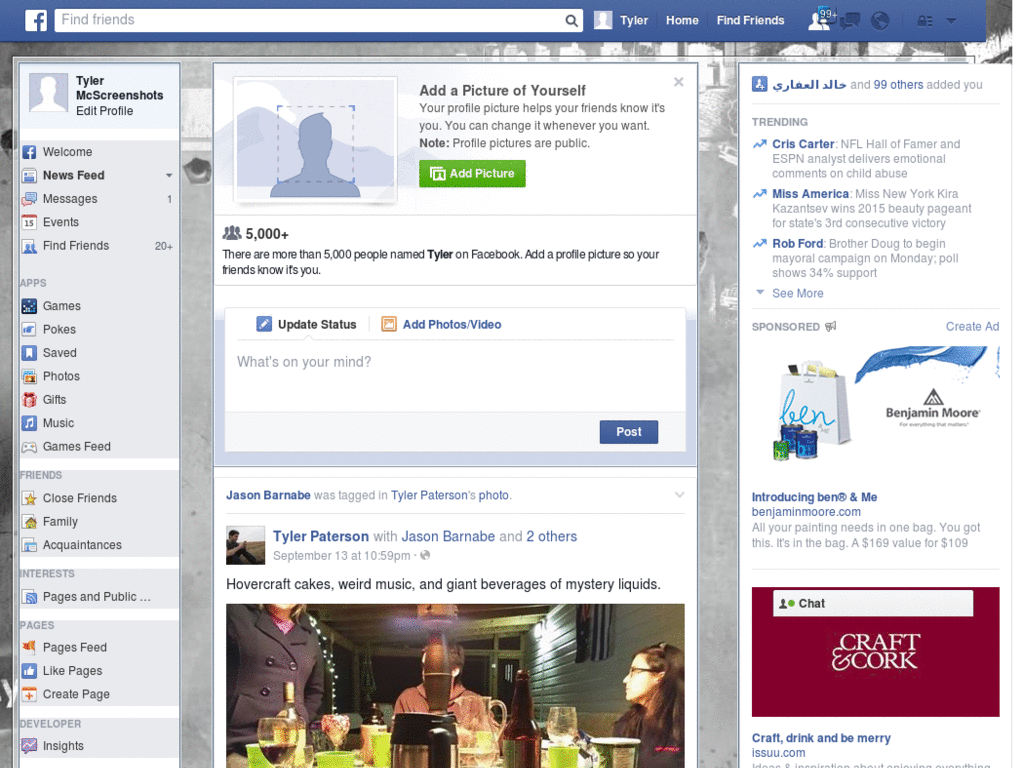Click the Games app icon
The height and width of the screenshot is (768, 1024).
[x=29, y=306]
